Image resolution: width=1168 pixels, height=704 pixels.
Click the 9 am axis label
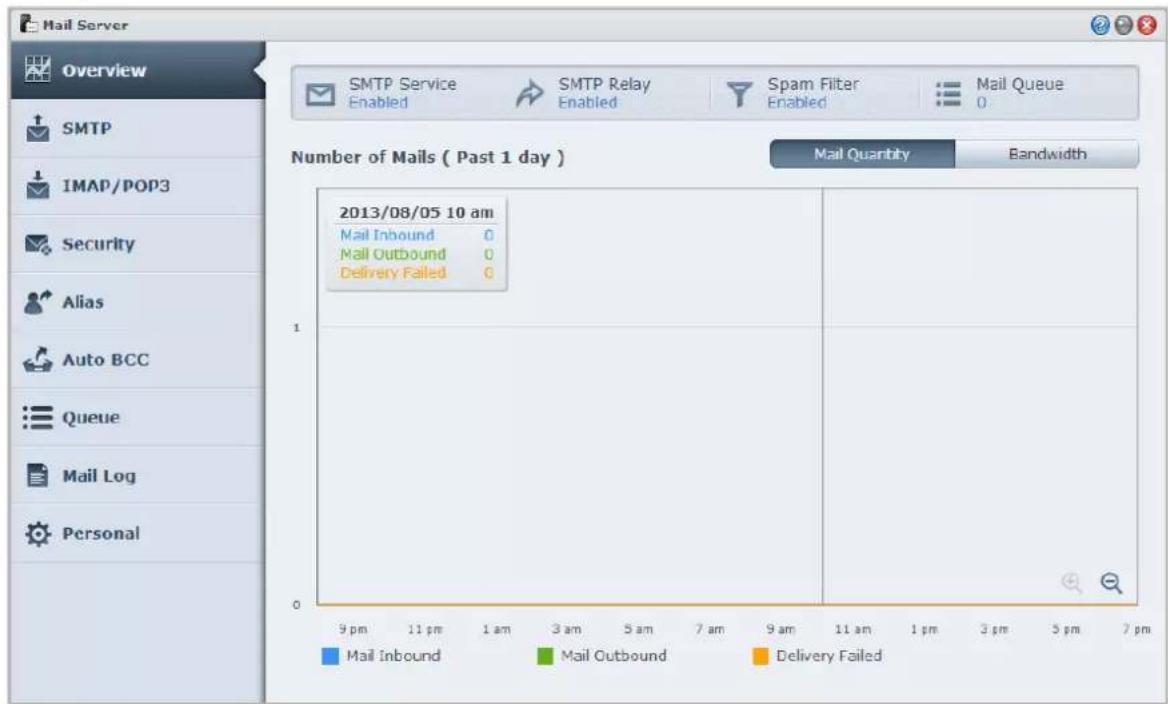tap(781, 630)
